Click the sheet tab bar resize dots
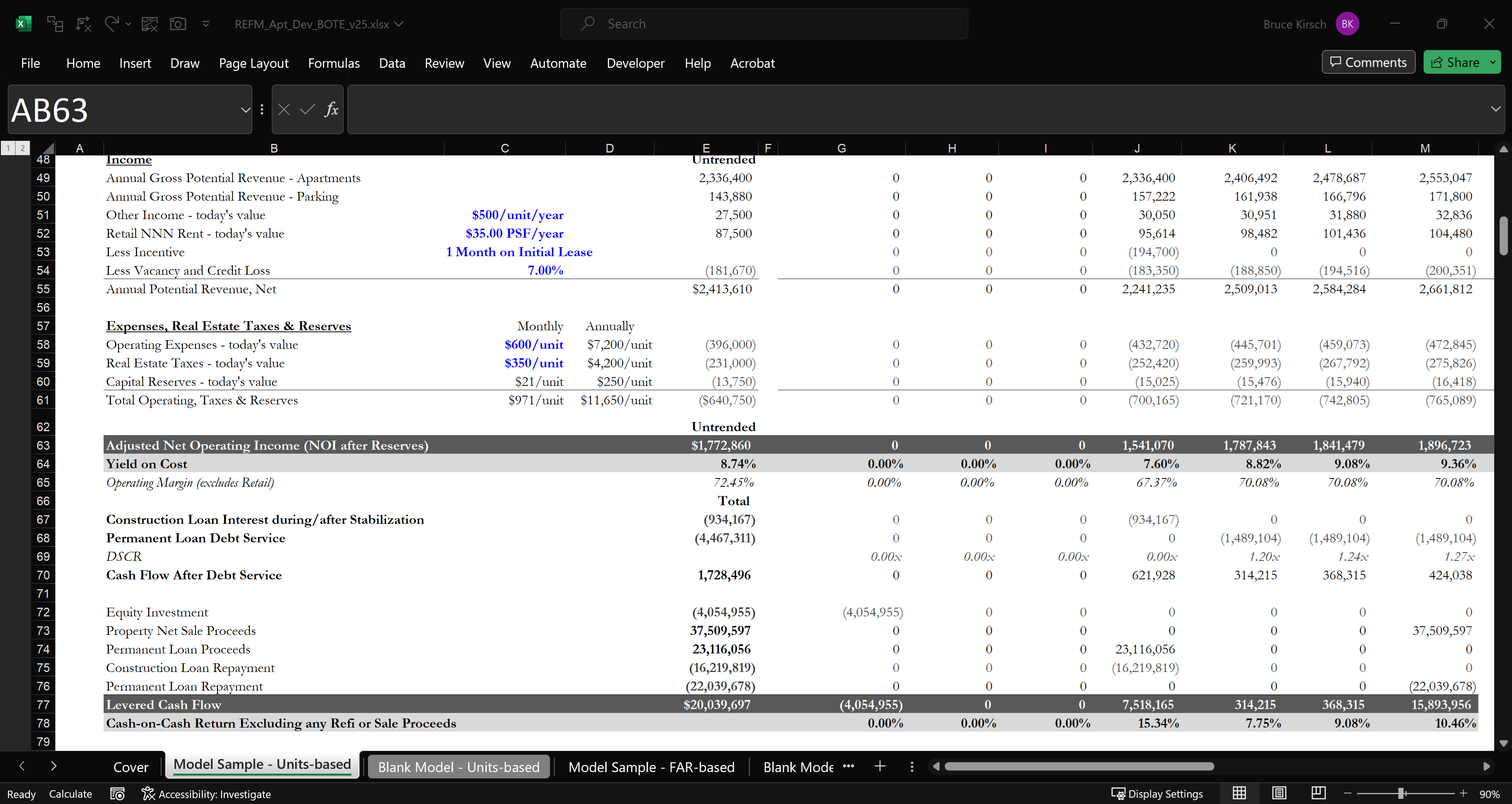This screenshot has width=1512, height=804. point(912,767)
